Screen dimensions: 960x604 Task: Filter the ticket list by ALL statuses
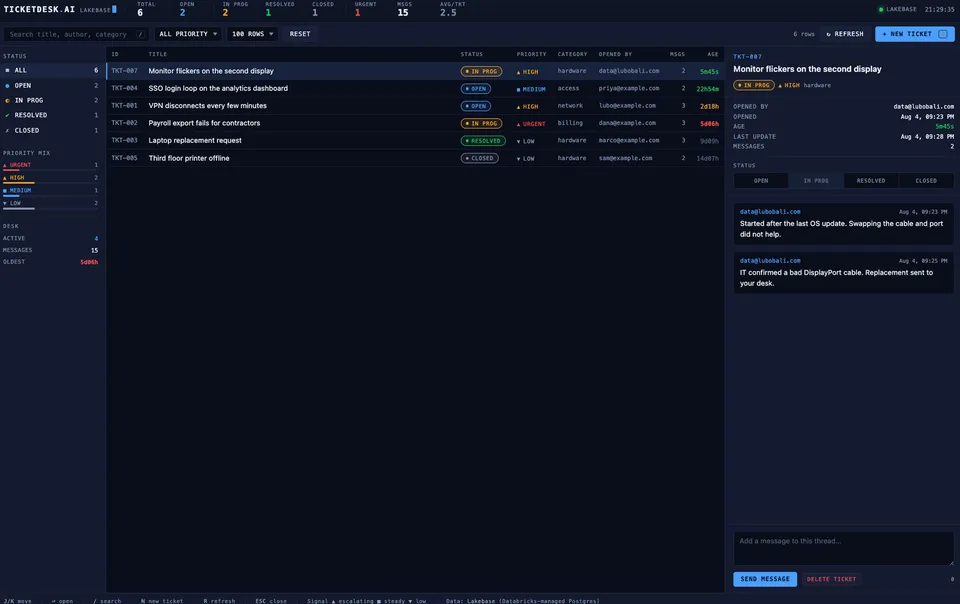(x=51, y=70)
